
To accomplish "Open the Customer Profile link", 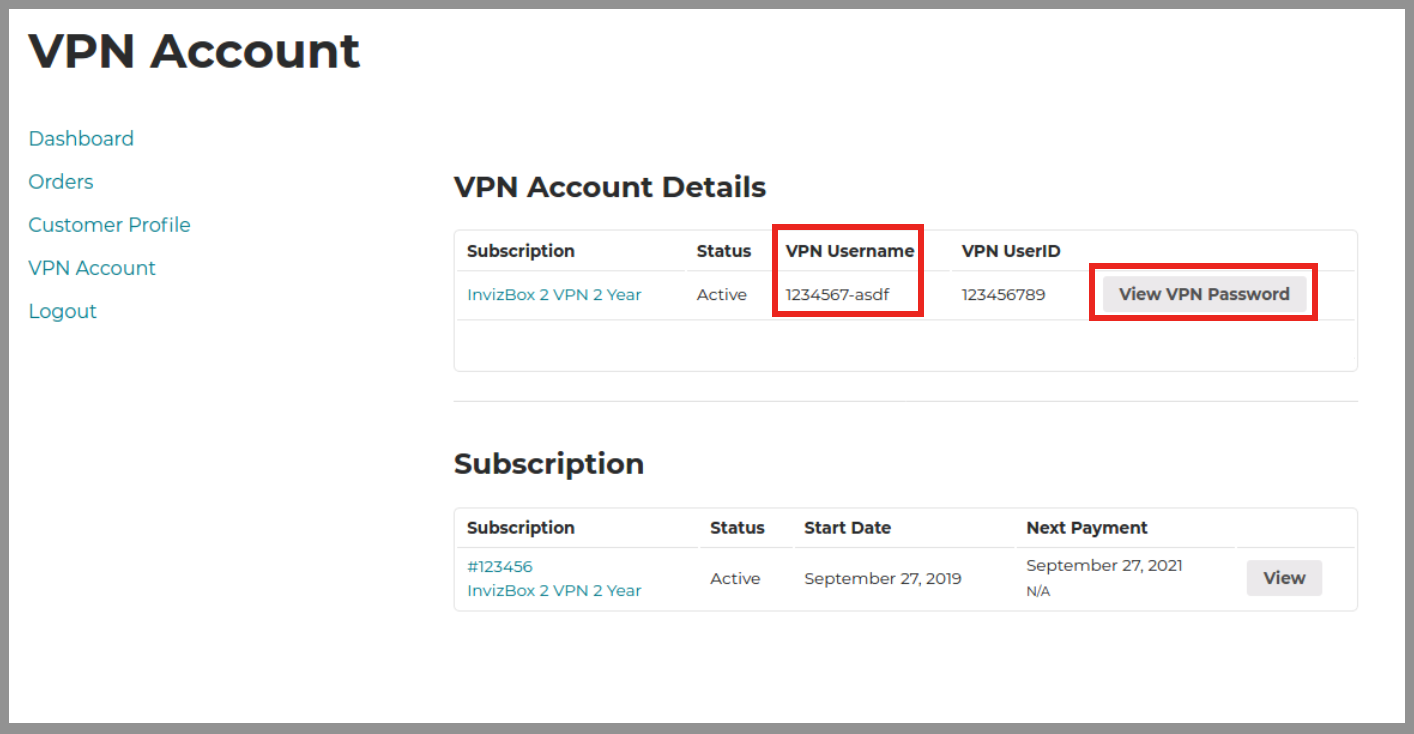I will (x=109, y=225).
